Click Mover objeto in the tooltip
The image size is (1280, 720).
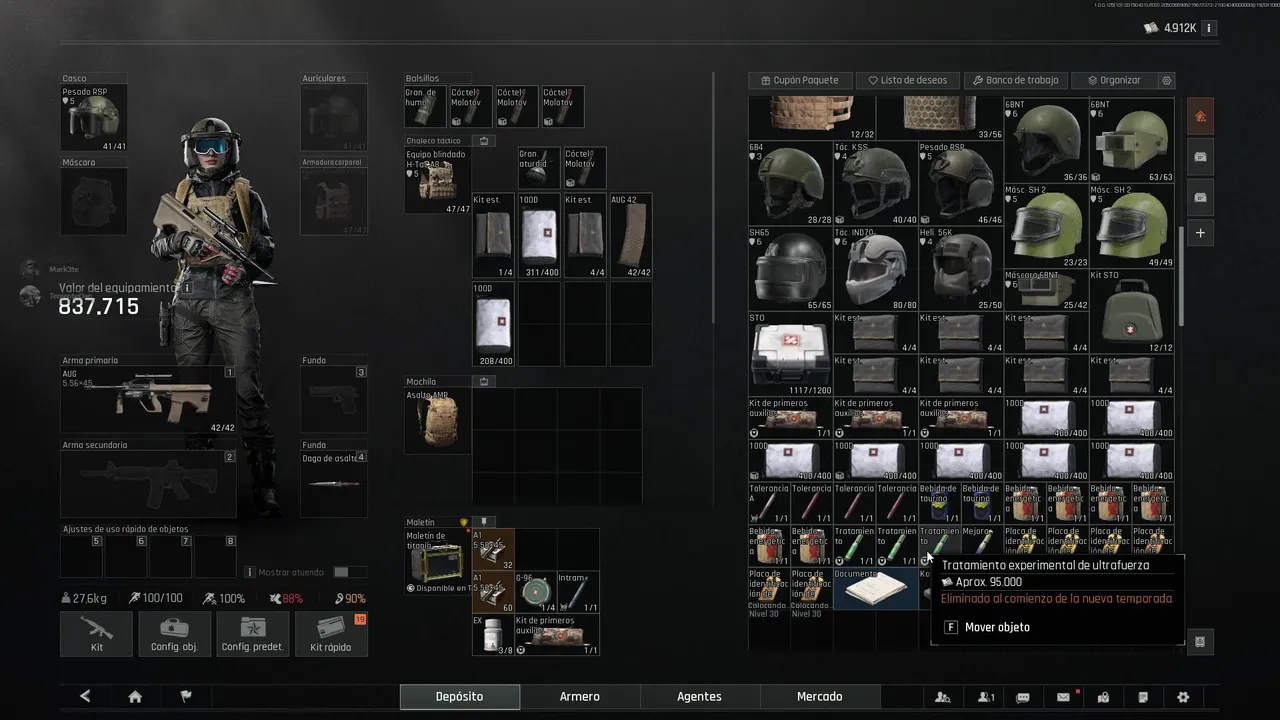pos(997,627)
